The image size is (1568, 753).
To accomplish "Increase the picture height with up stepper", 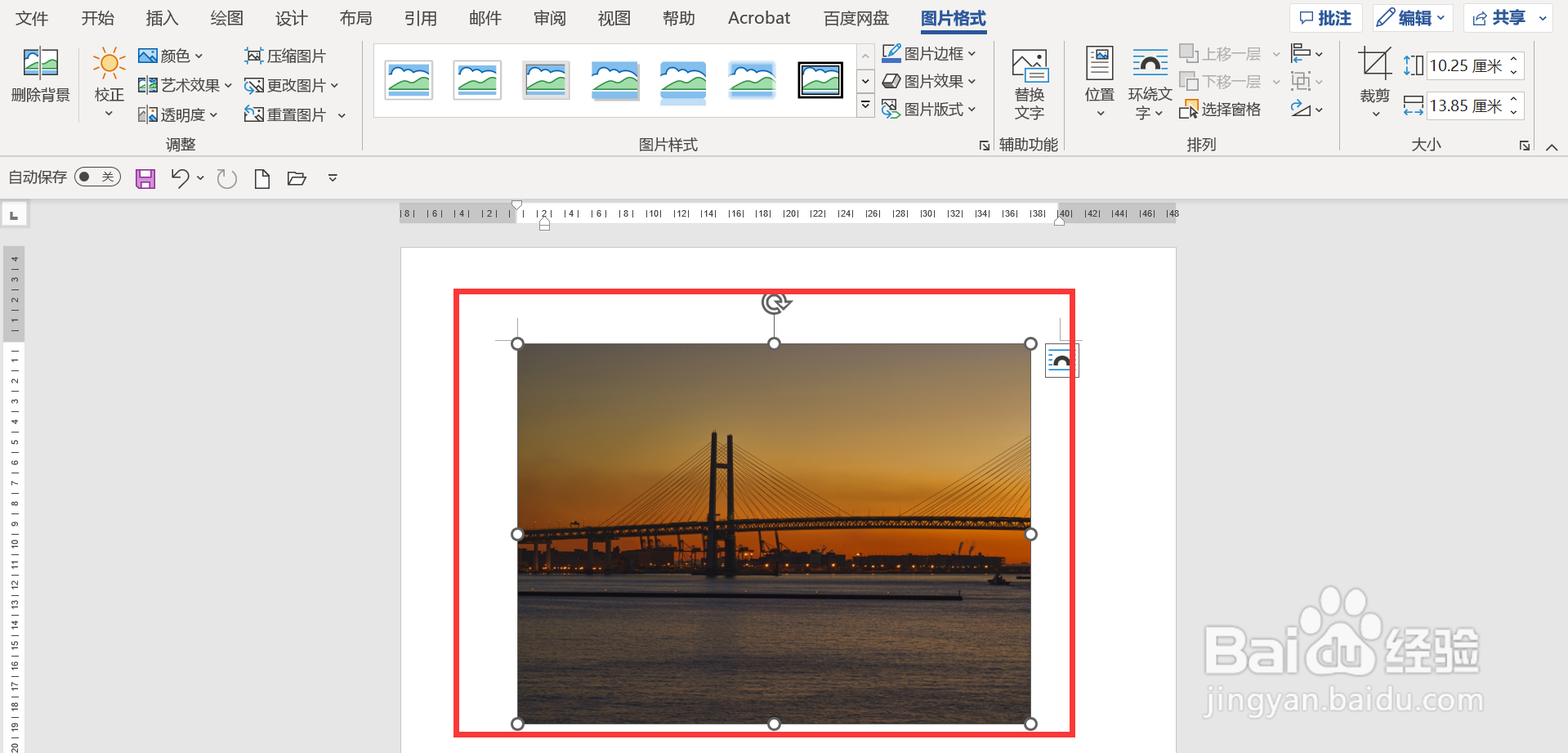I will [x=1514, y=59].
